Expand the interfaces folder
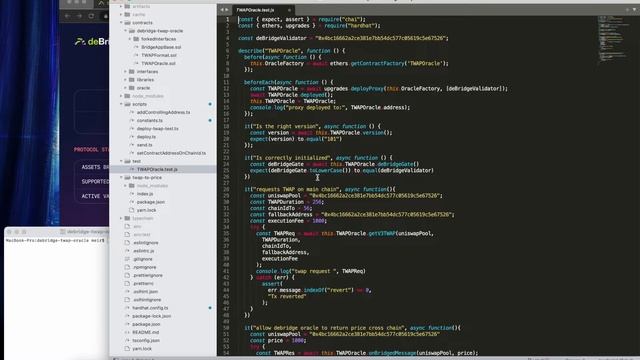 pos(126,71)
